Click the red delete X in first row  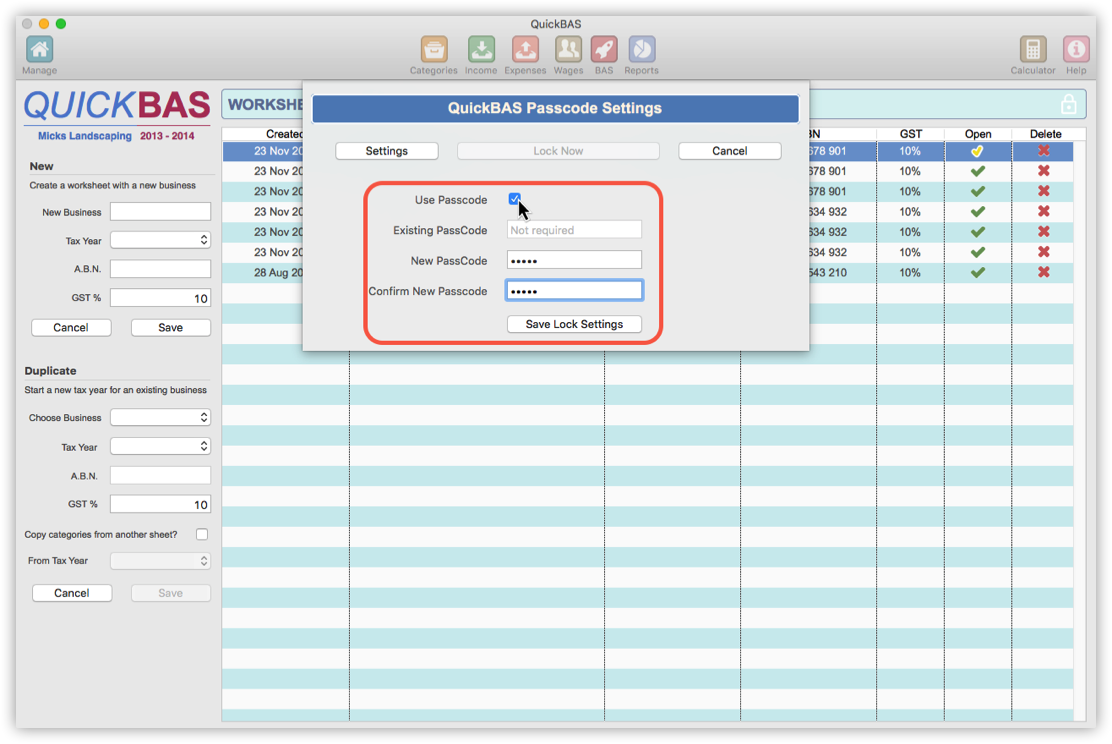coord(1044,151)
